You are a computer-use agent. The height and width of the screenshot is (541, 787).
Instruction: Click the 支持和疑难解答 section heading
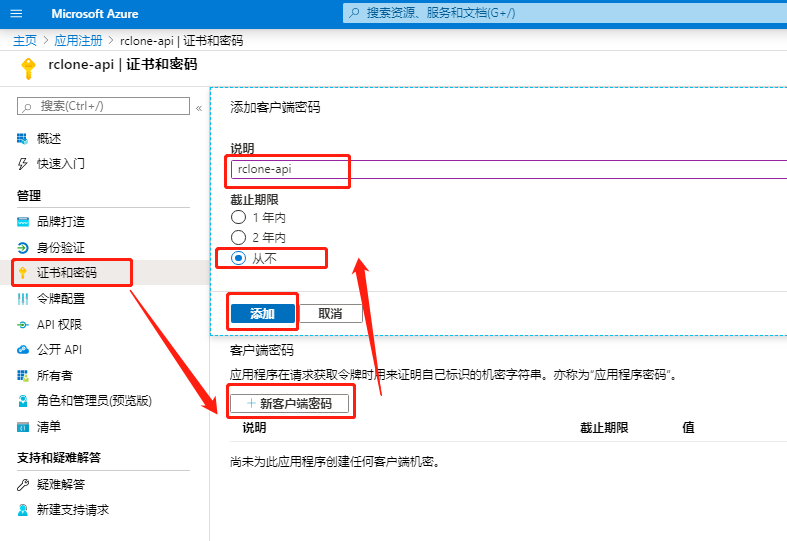tap(59, 458)
